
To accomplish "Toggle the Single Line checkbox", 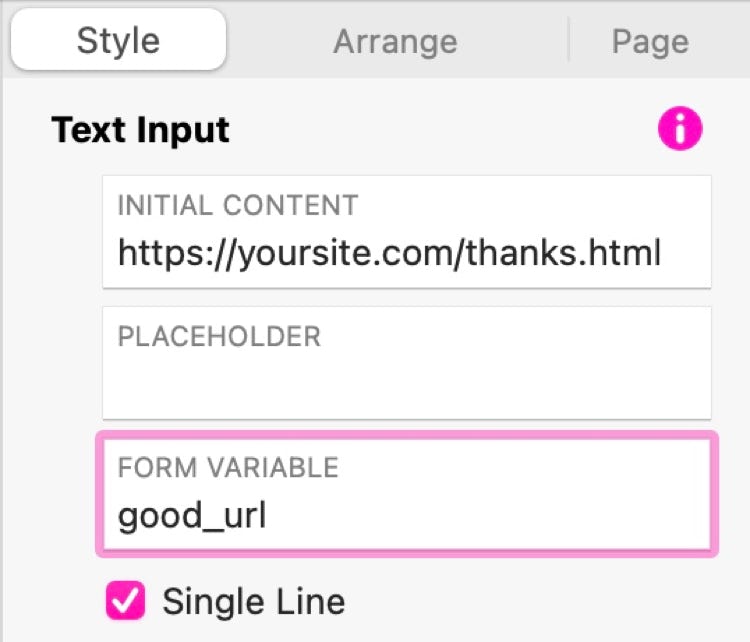I will click(x=125, y=600).
